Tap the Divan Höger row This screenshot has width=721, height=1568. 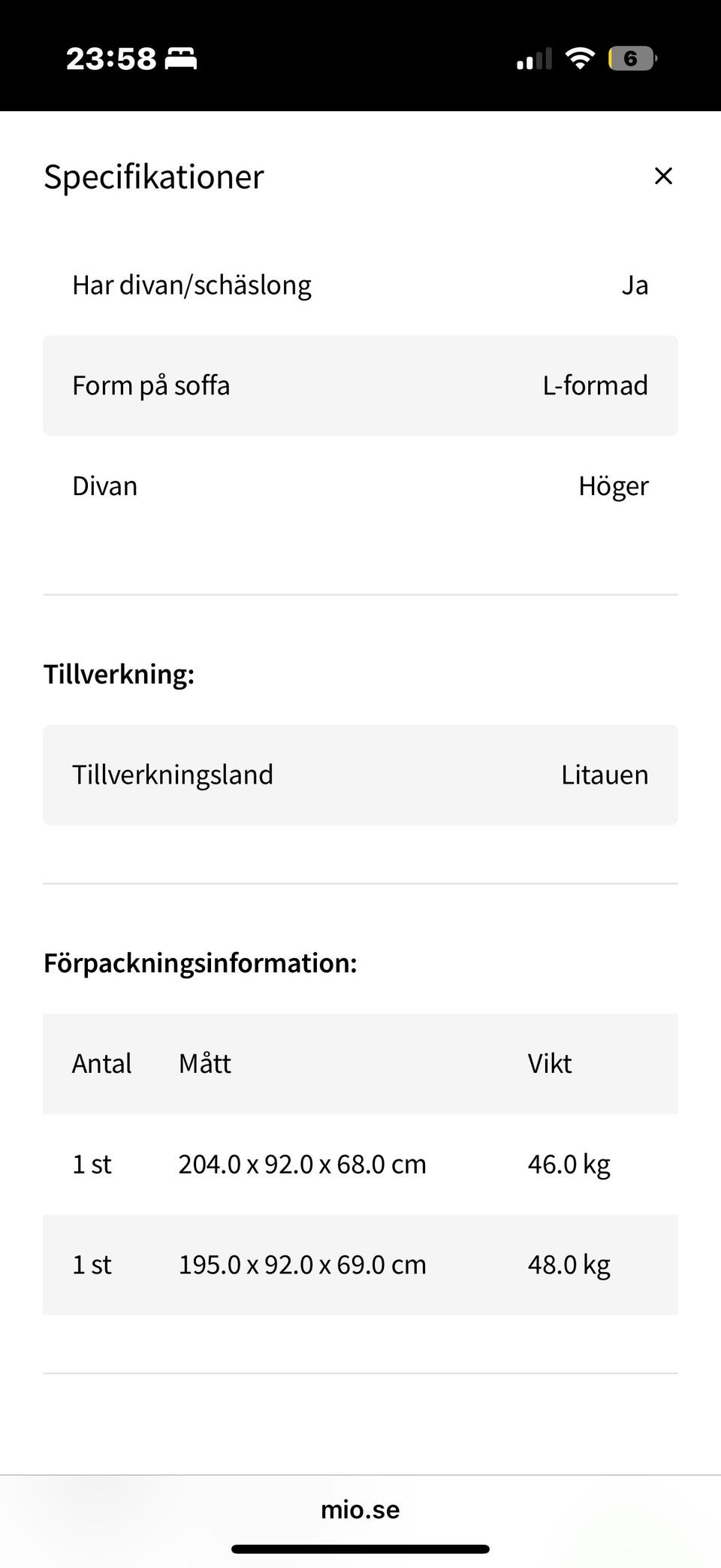[x=360, y=486]
